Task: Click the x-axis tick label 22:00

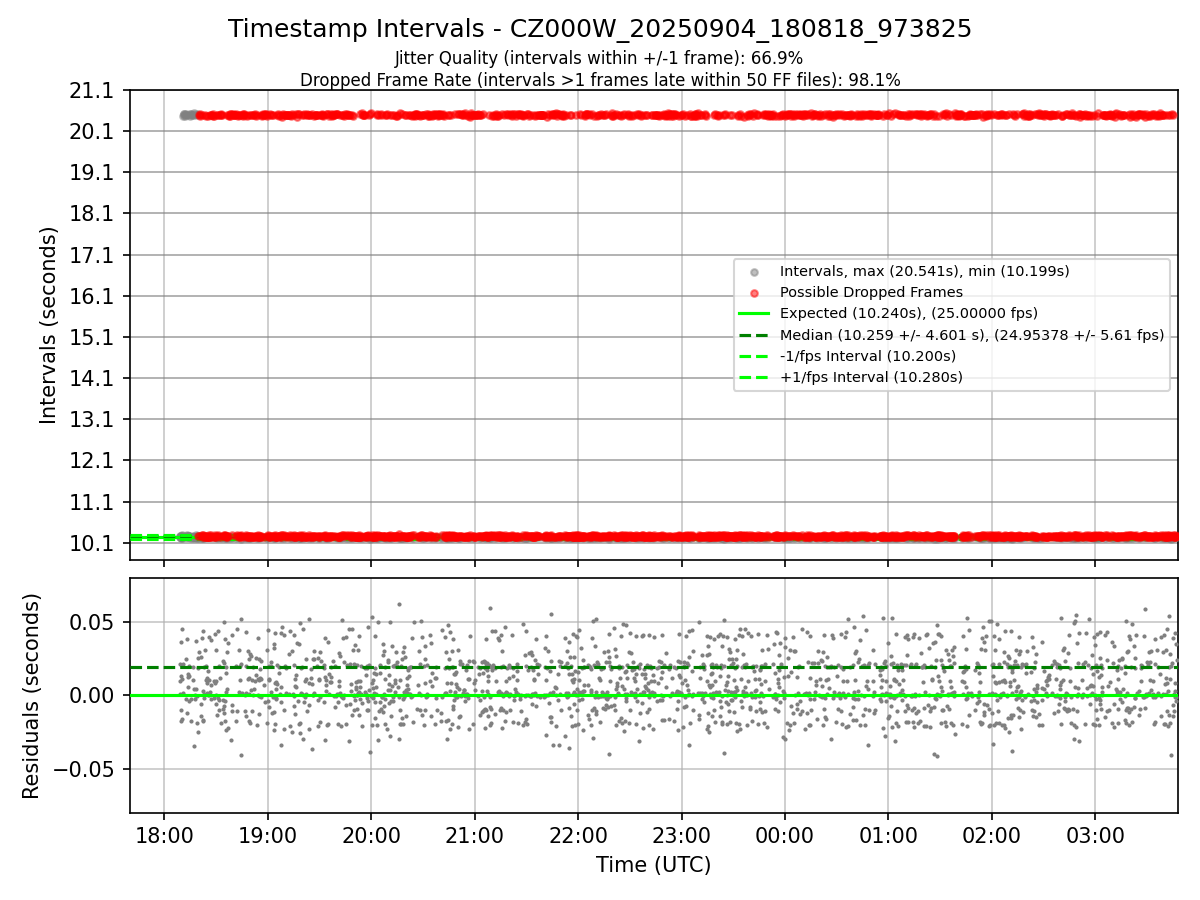Action: (x=578, y=834)
